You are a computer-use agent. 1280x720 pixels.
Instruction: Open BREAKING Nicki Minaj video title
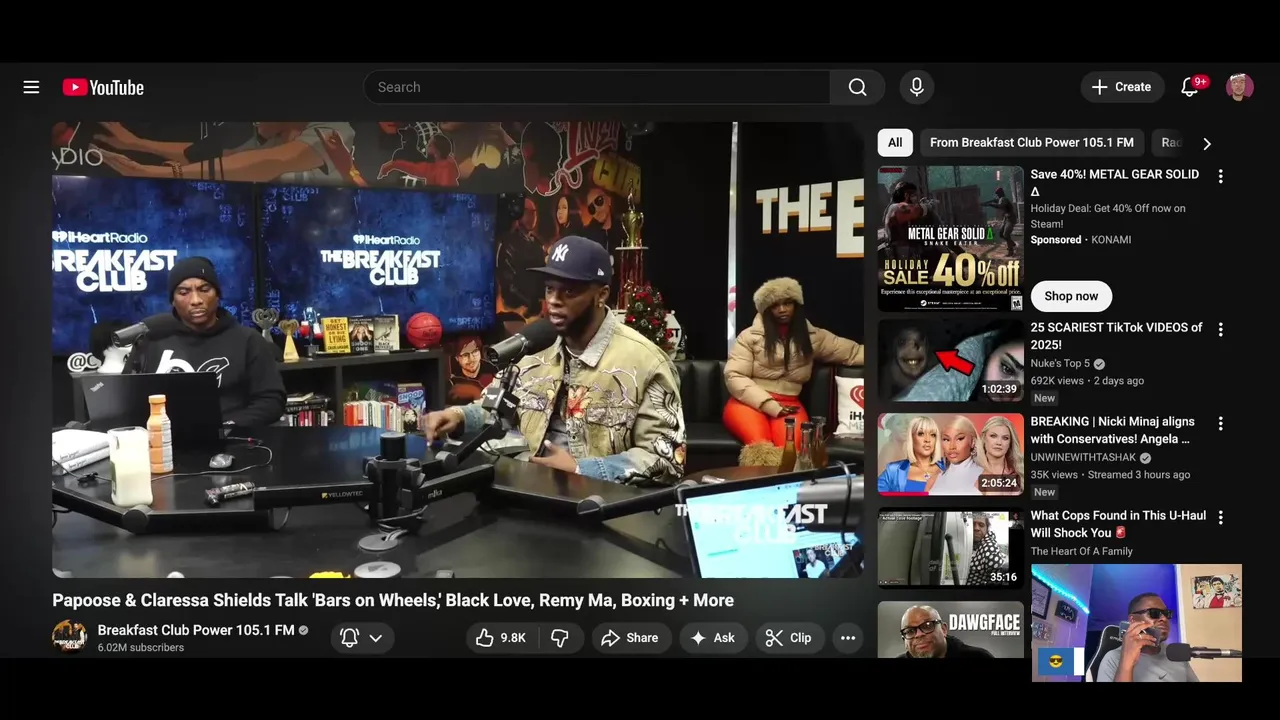click(1112, 430)
